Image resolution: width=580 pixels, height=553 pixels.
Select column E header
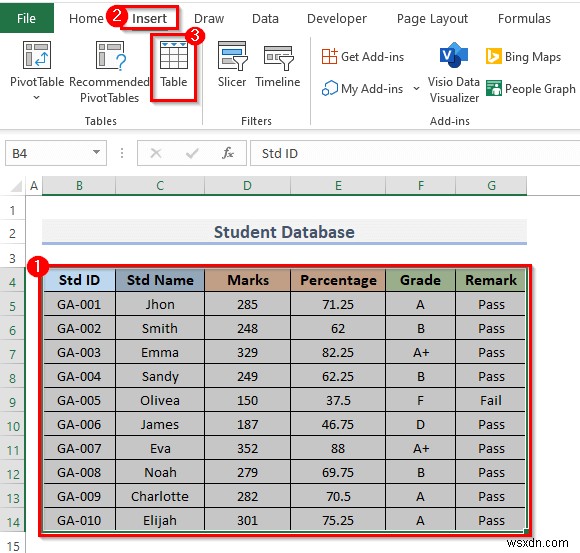click(338, 185)
